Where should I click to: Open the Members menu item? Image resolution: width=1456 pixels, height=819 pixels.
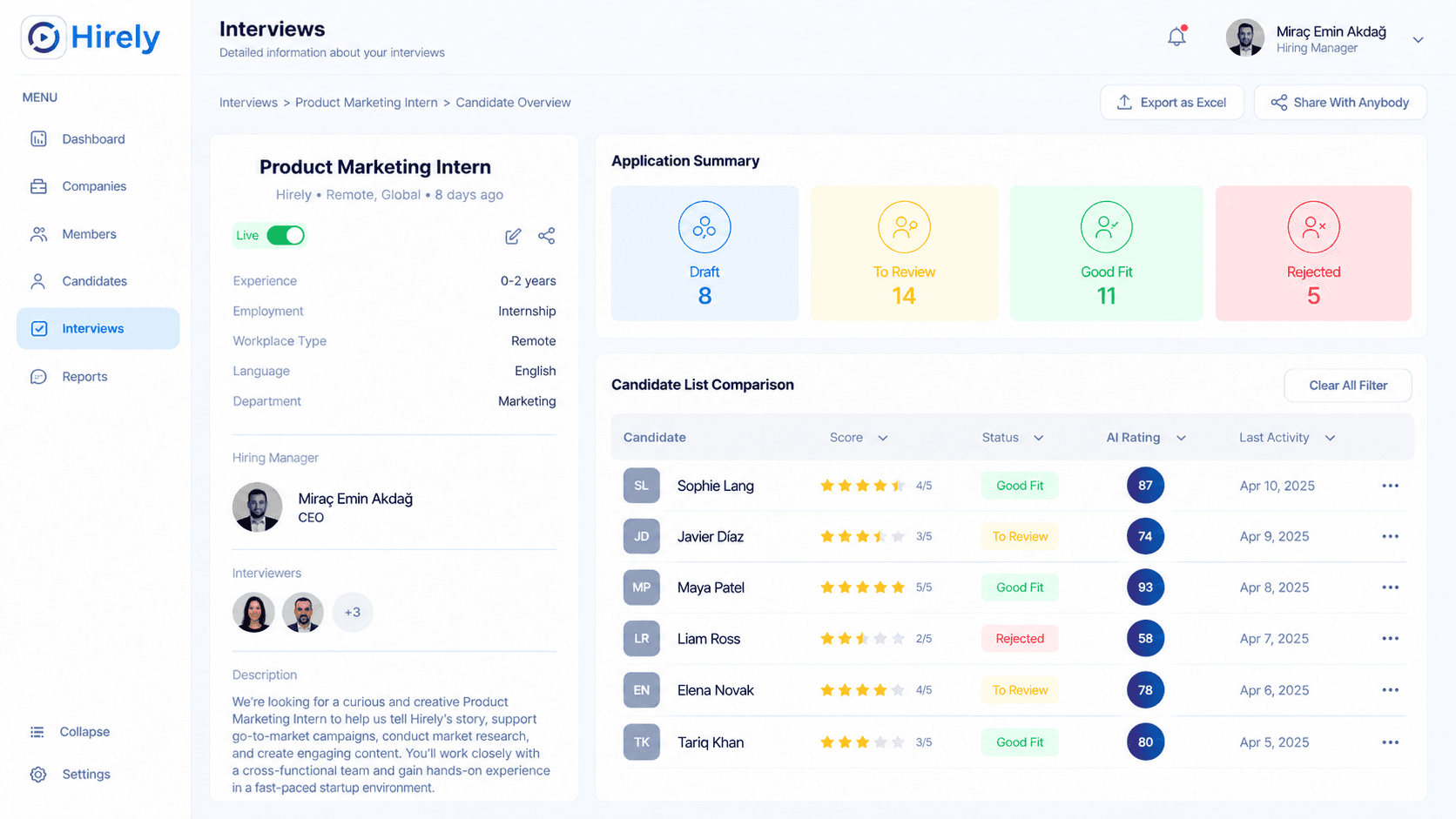pyautogui.click(x=98, y=234)
